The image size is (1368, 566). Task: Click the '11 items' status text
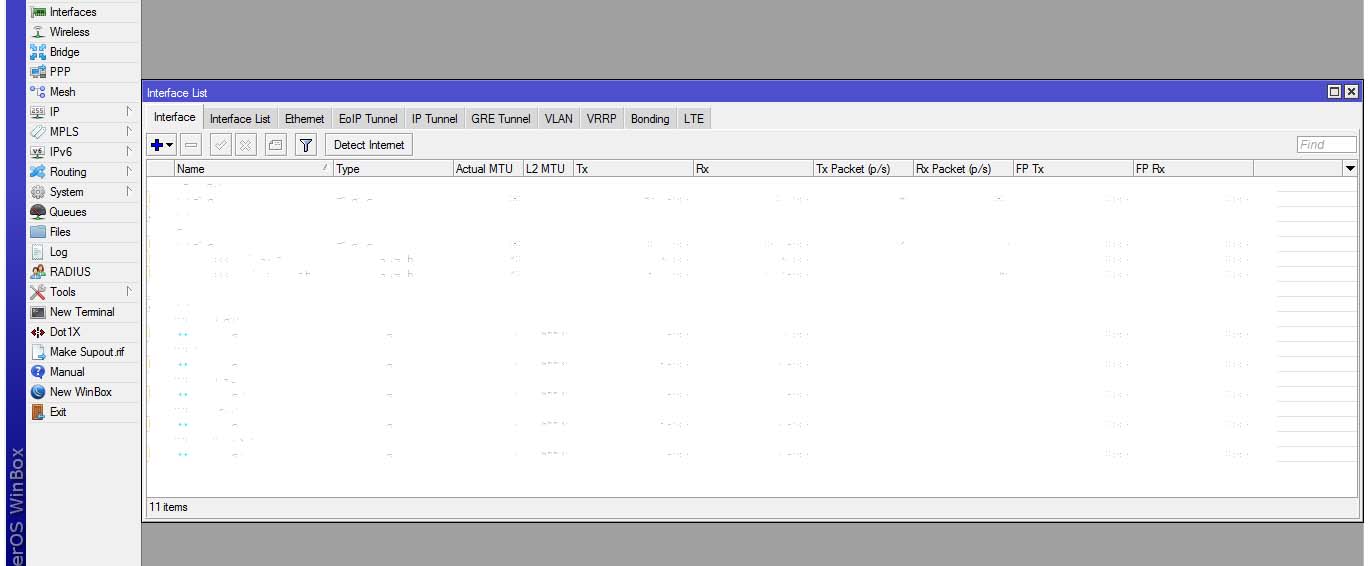[168, 507]
